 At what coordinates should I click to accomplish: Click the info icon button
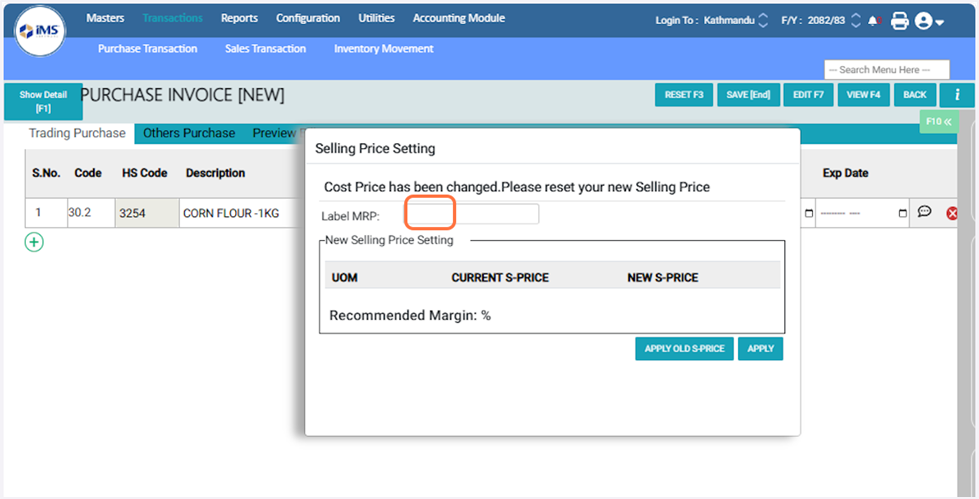(956, 95)
